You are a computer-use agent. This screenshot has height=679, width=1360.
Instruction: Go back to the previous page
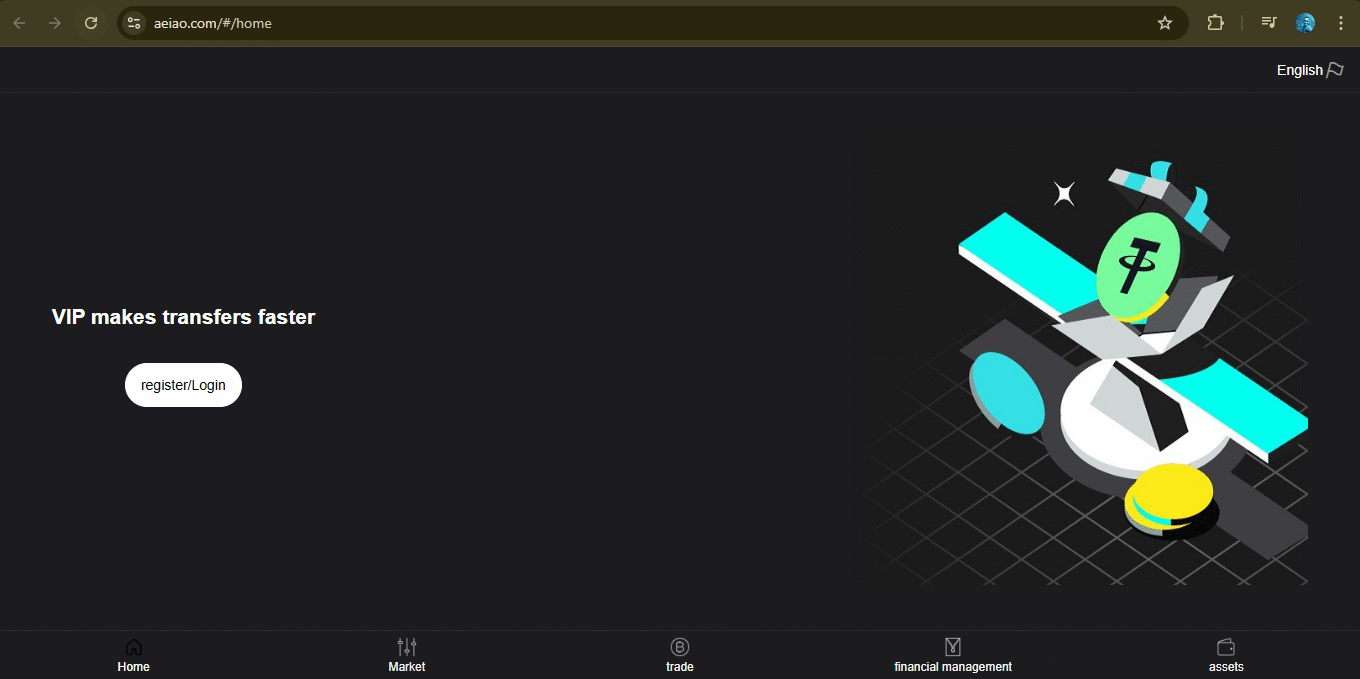pos(19,23)
